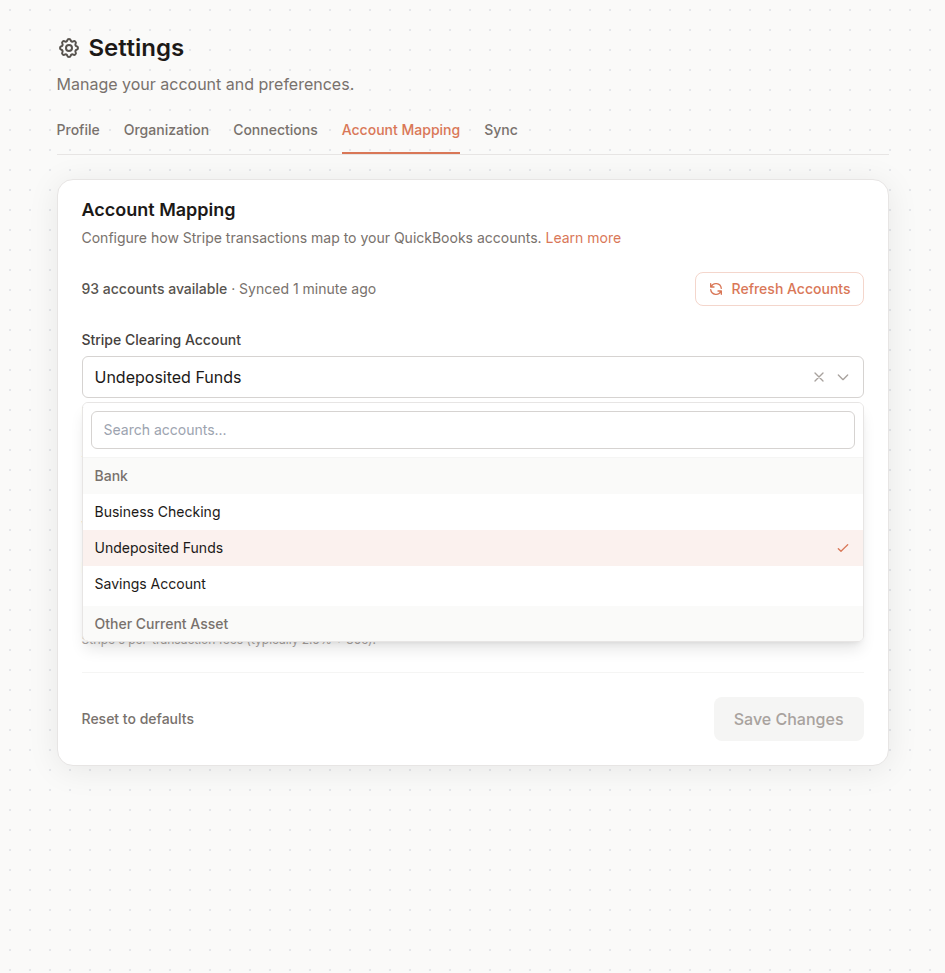Select the Organization tab
Image resolution: width=945 pixels, height=973 pixels.
(166, 130)
